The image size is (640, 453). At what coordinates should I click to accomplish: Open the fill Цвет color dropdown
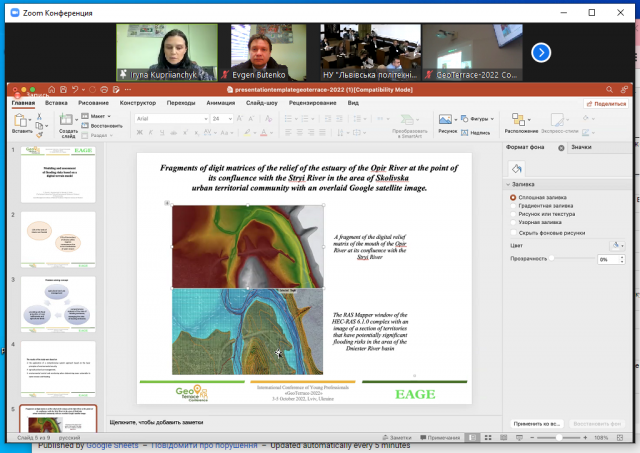(x=616, y=244)
